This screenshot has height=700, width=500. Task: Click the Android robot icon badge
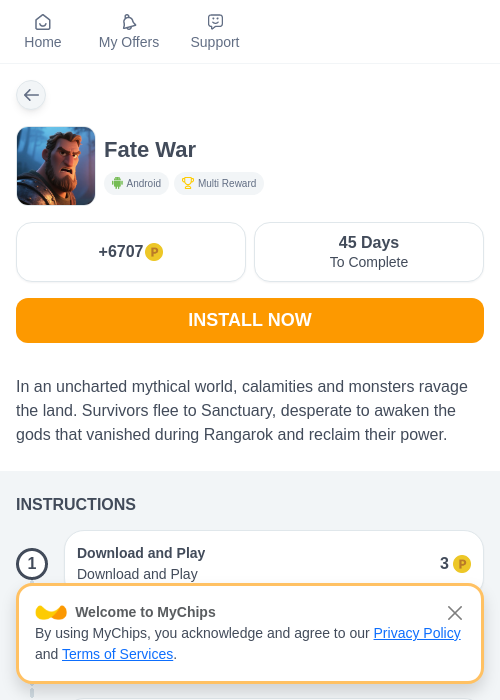pos(117,183)
